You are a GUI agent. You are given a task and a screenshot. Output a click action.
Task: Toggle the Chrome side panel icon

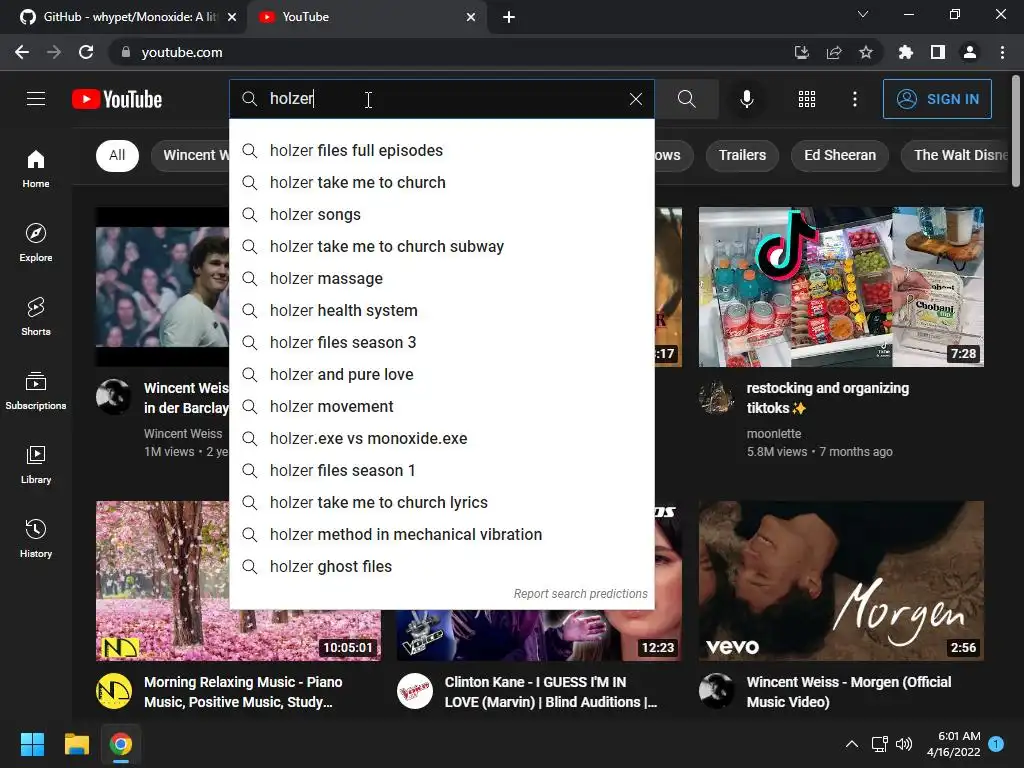[x=938, y=52]
